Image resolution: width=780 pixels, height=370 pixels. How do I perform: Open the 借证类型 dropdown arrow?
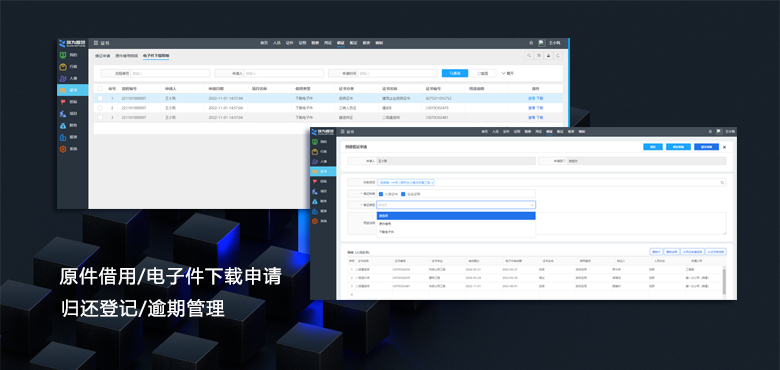(532, 205)
